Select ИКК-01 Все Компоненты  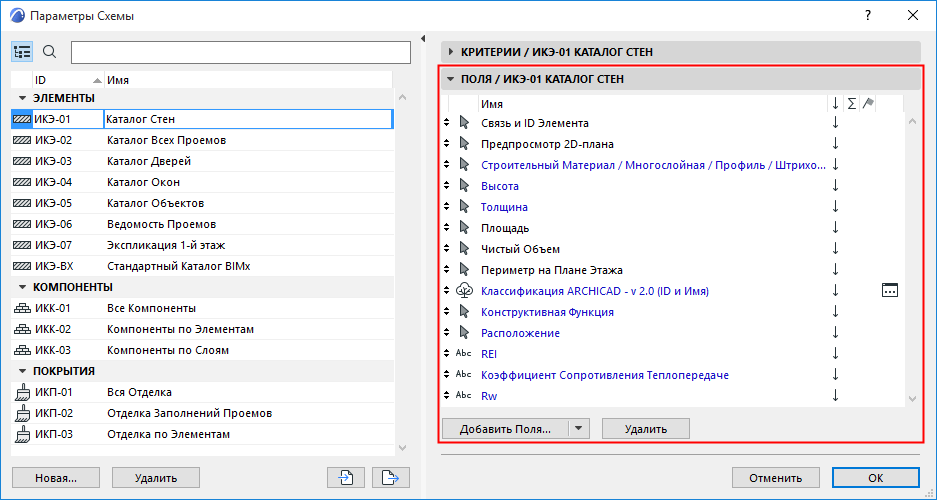click(202, 308)
